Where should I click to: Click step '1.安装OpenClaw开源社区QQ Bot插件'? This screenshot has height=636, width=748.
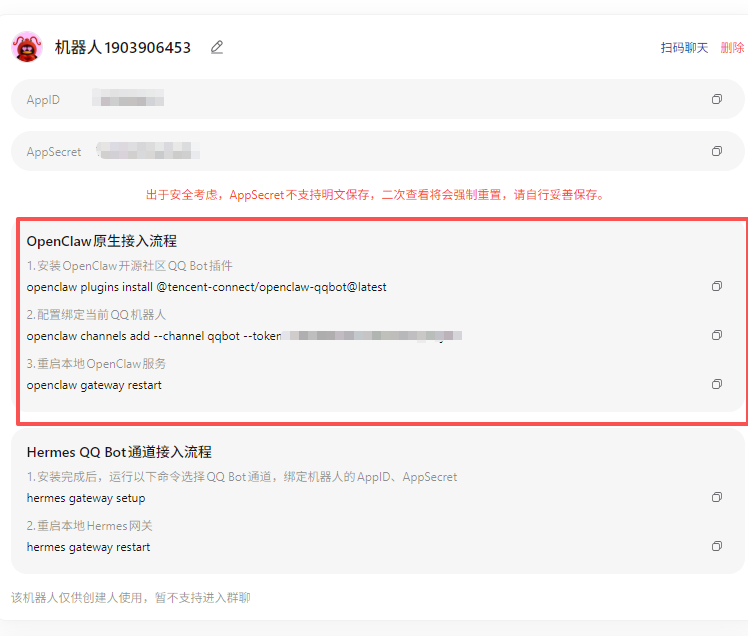129,266
